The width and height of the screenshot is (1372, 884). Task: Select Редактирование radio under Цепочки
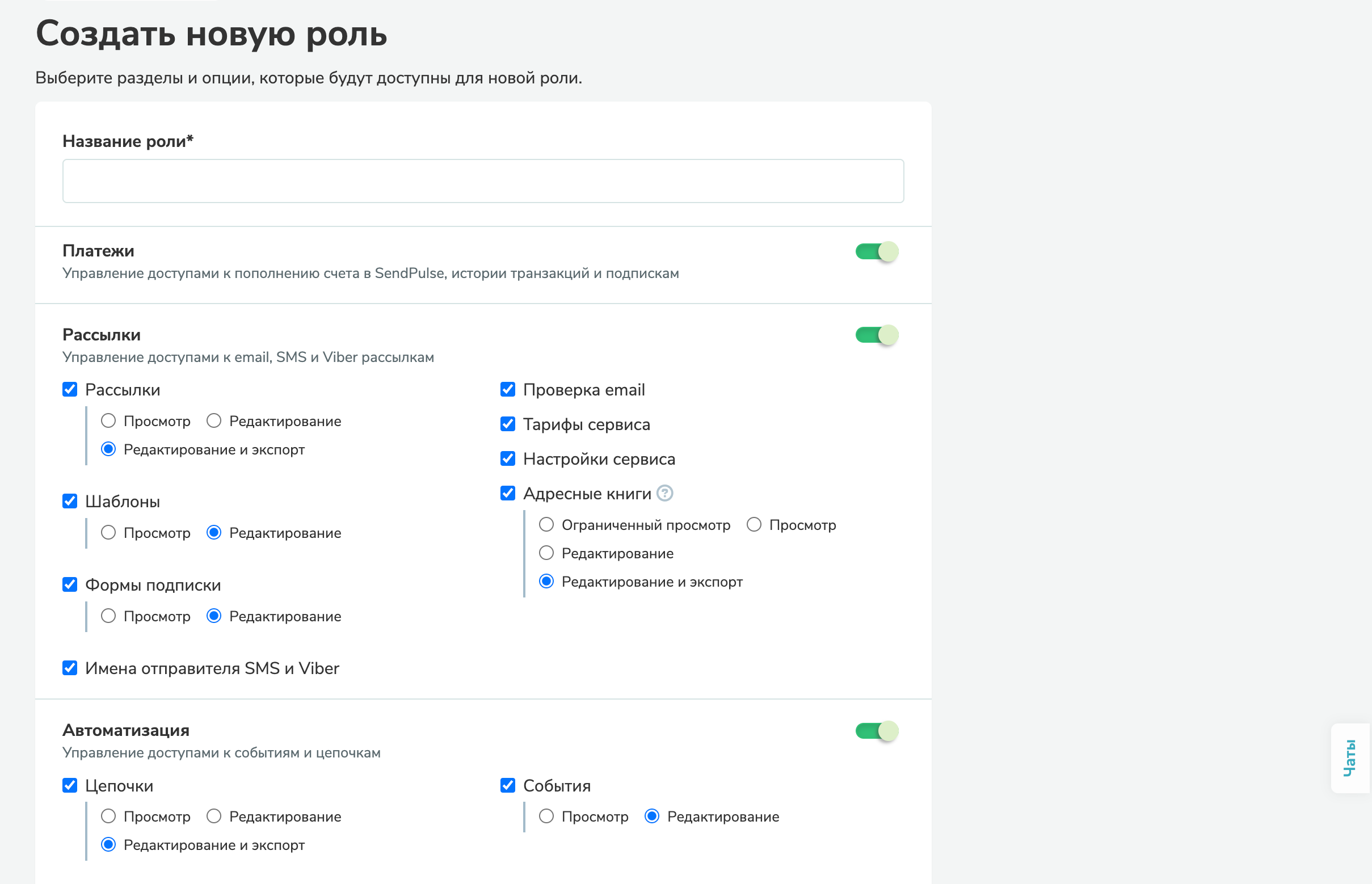click(x=214, y=816)
